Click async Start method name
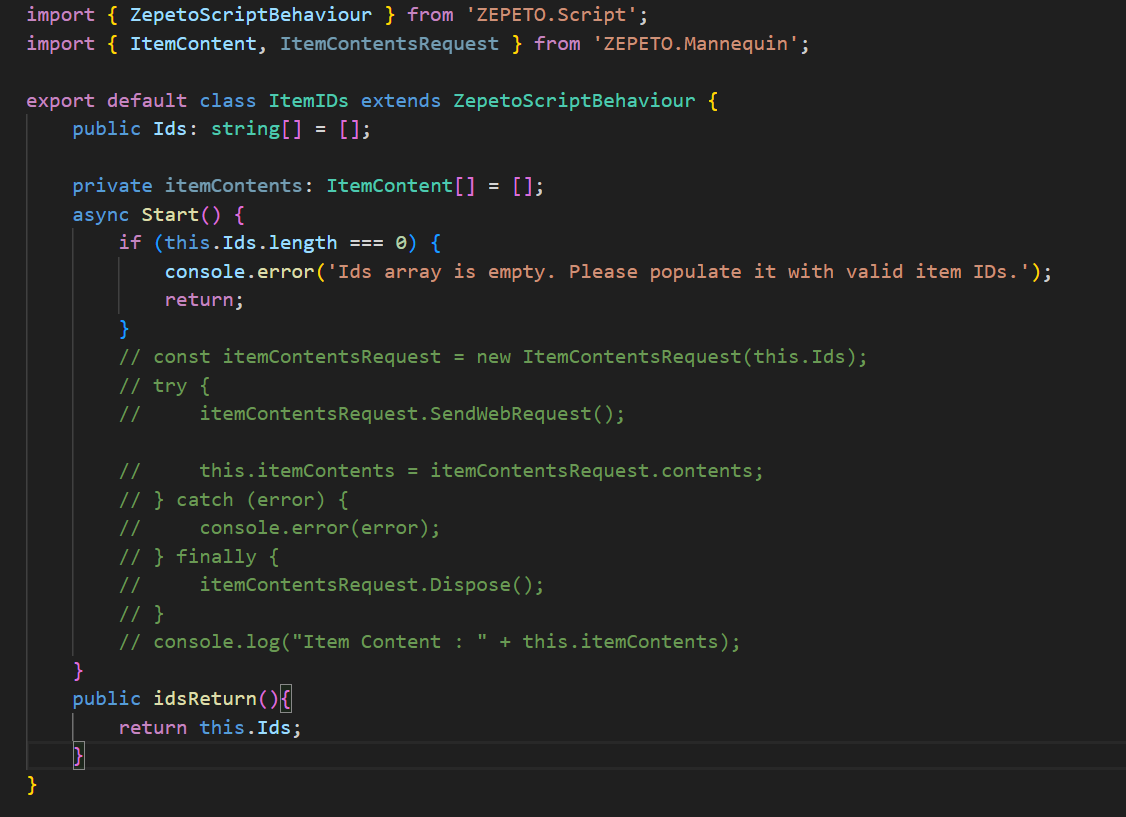This screenshot has width=1126, height=817. [169, 215]
